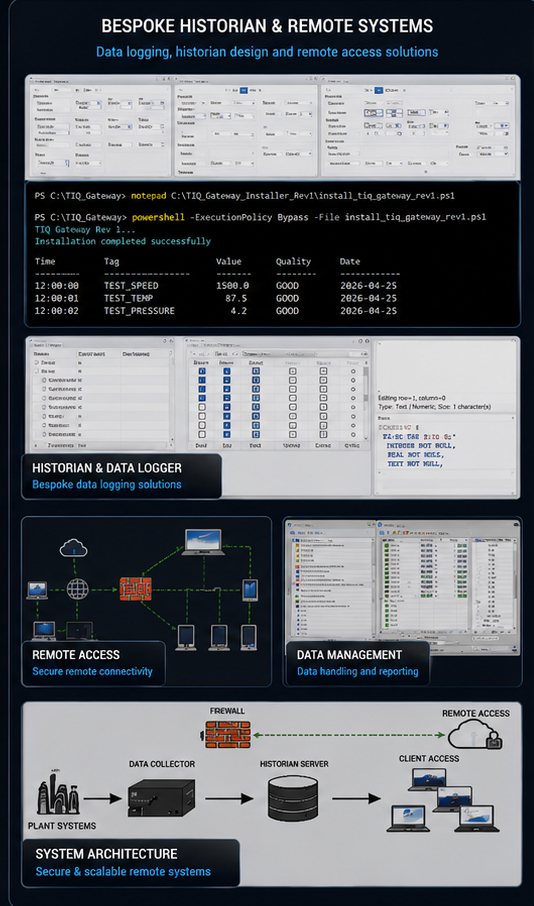Click the 'INTEGER NOT NULL,' SQL line
Viewport: 534px width, 906px height.
421,446
